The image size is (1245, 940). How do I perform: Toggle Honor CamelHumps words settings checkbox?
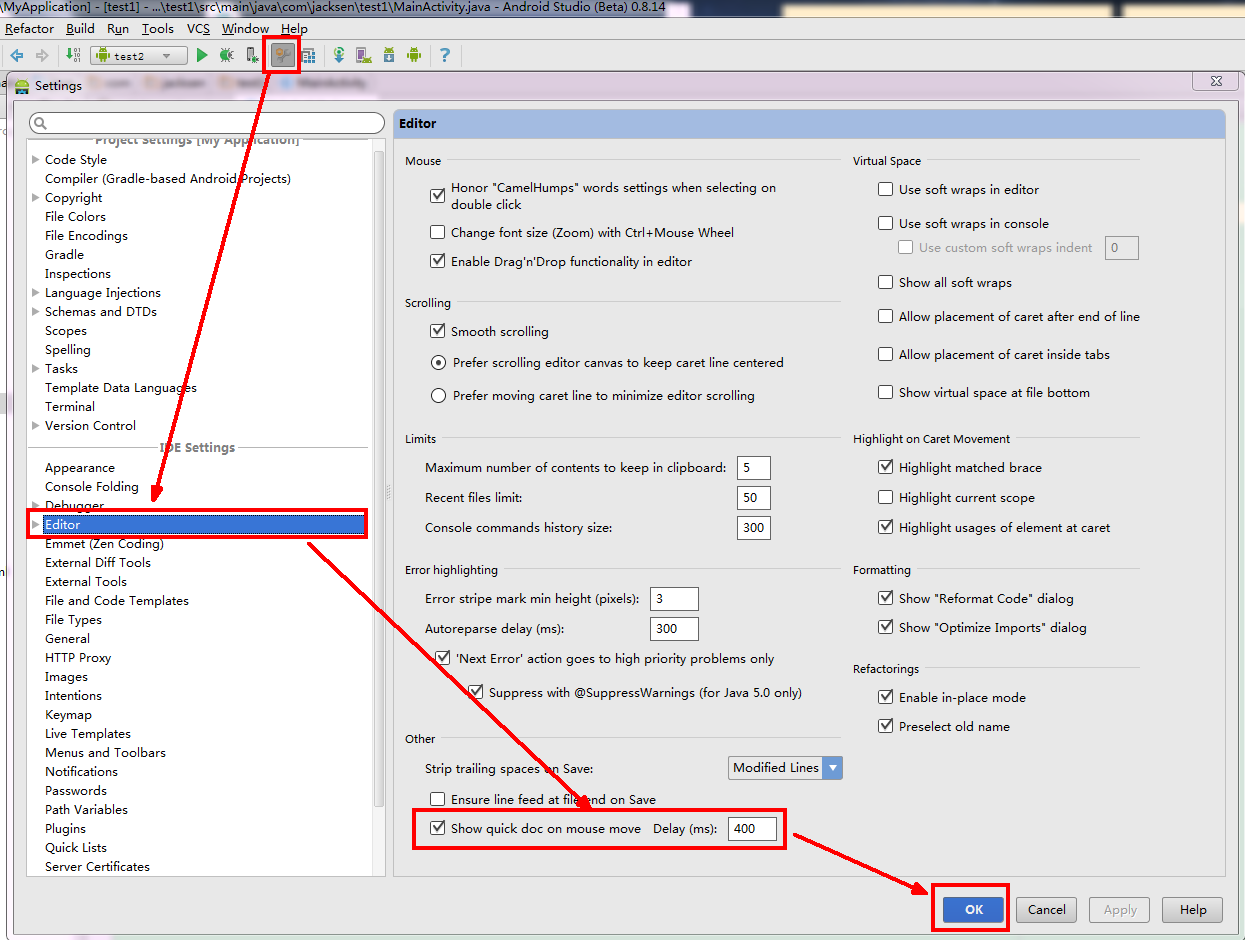point(437,196)
